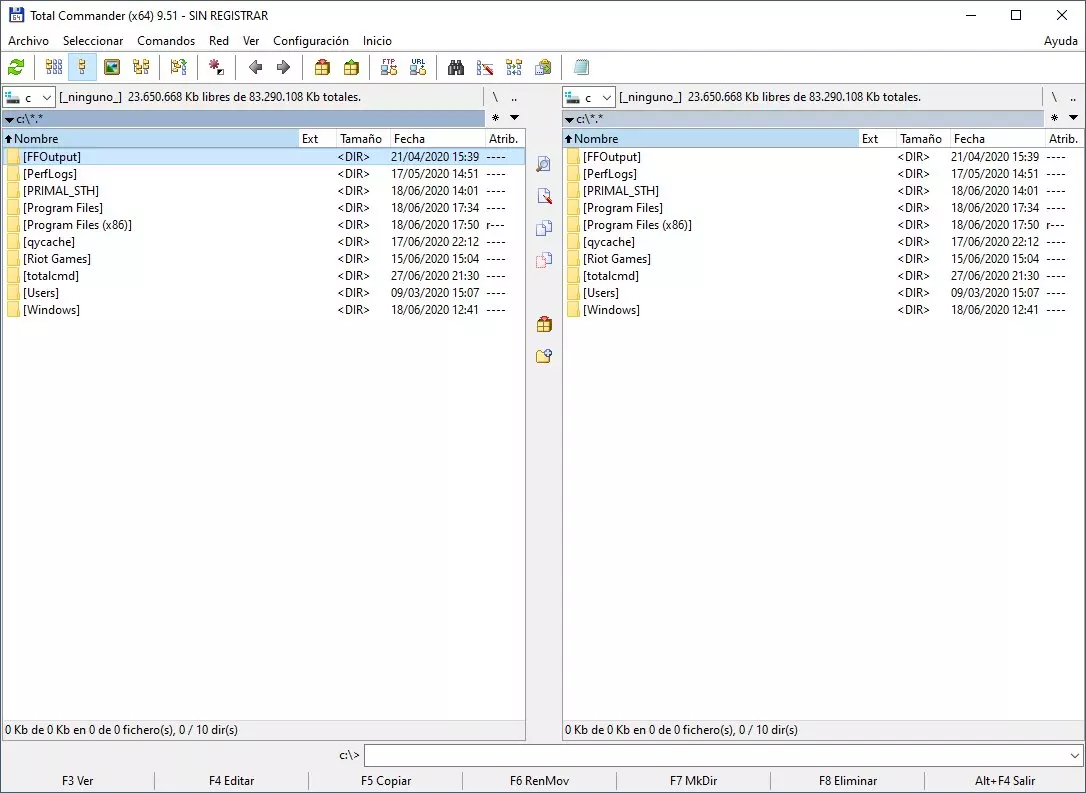Unpack files with the red-arrow package icon
Viewport: 1086px width, 793px height.
[x=322, y=67]
